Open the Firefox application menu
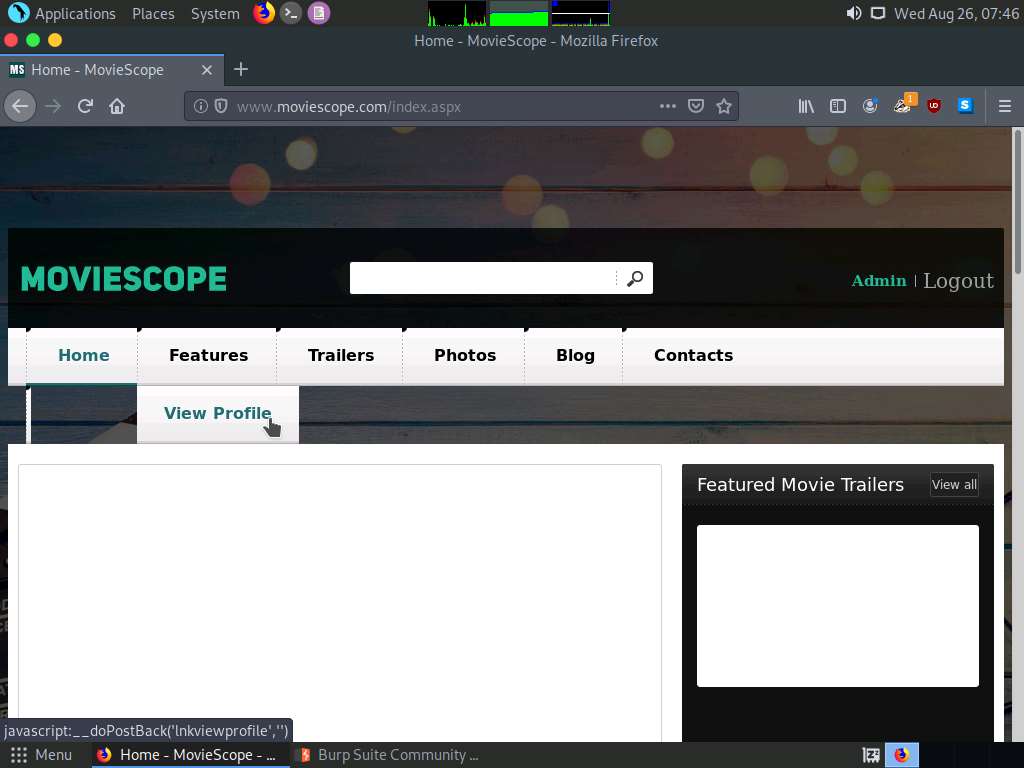Viewport: 1024px width, 768px height. (x=1004, y=106)
